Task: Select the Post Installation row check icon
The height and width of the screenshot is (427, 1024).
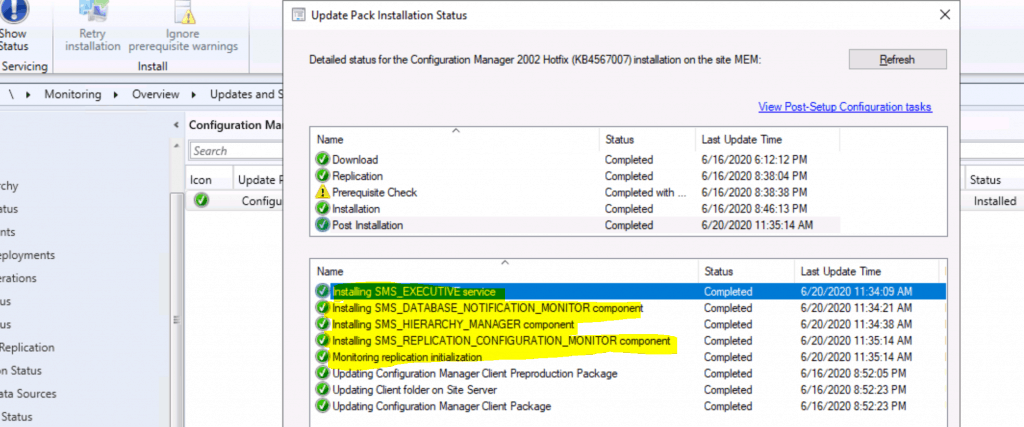Action: [323, 225]
